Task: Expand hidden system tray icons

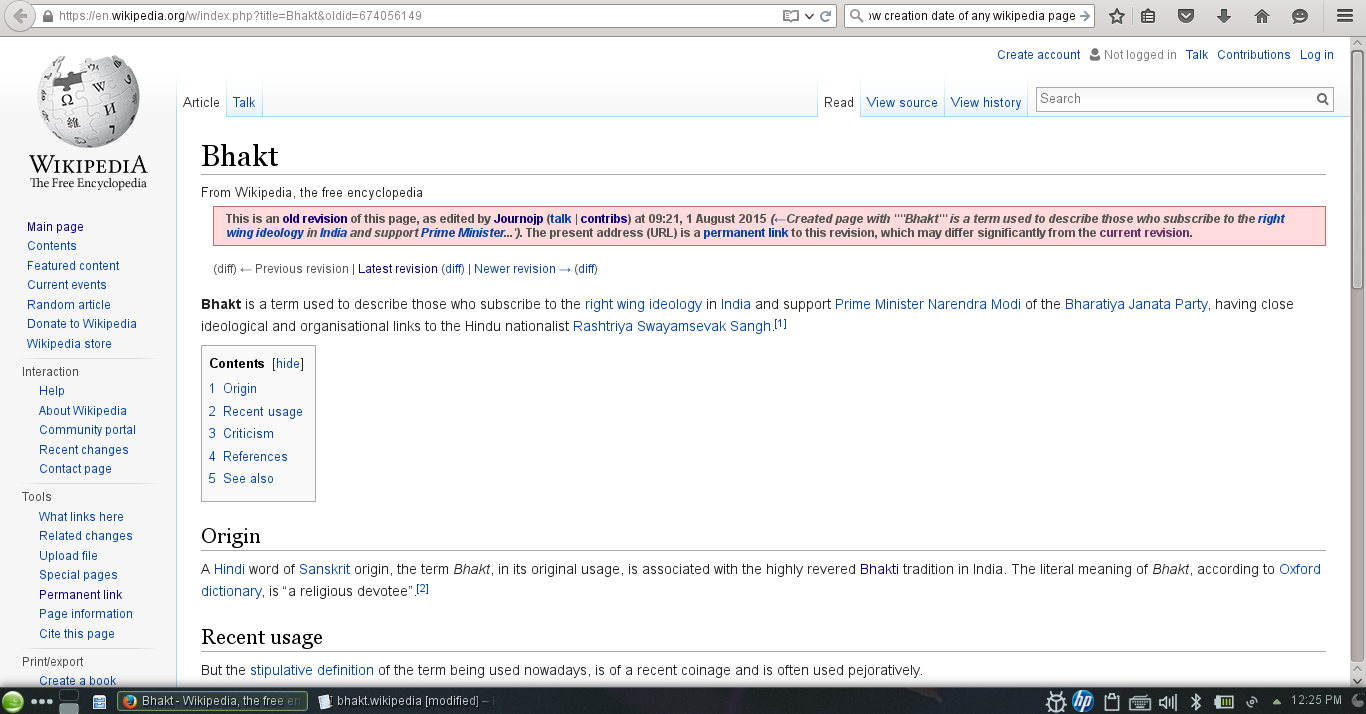Action: click(x=1276, y=702)
